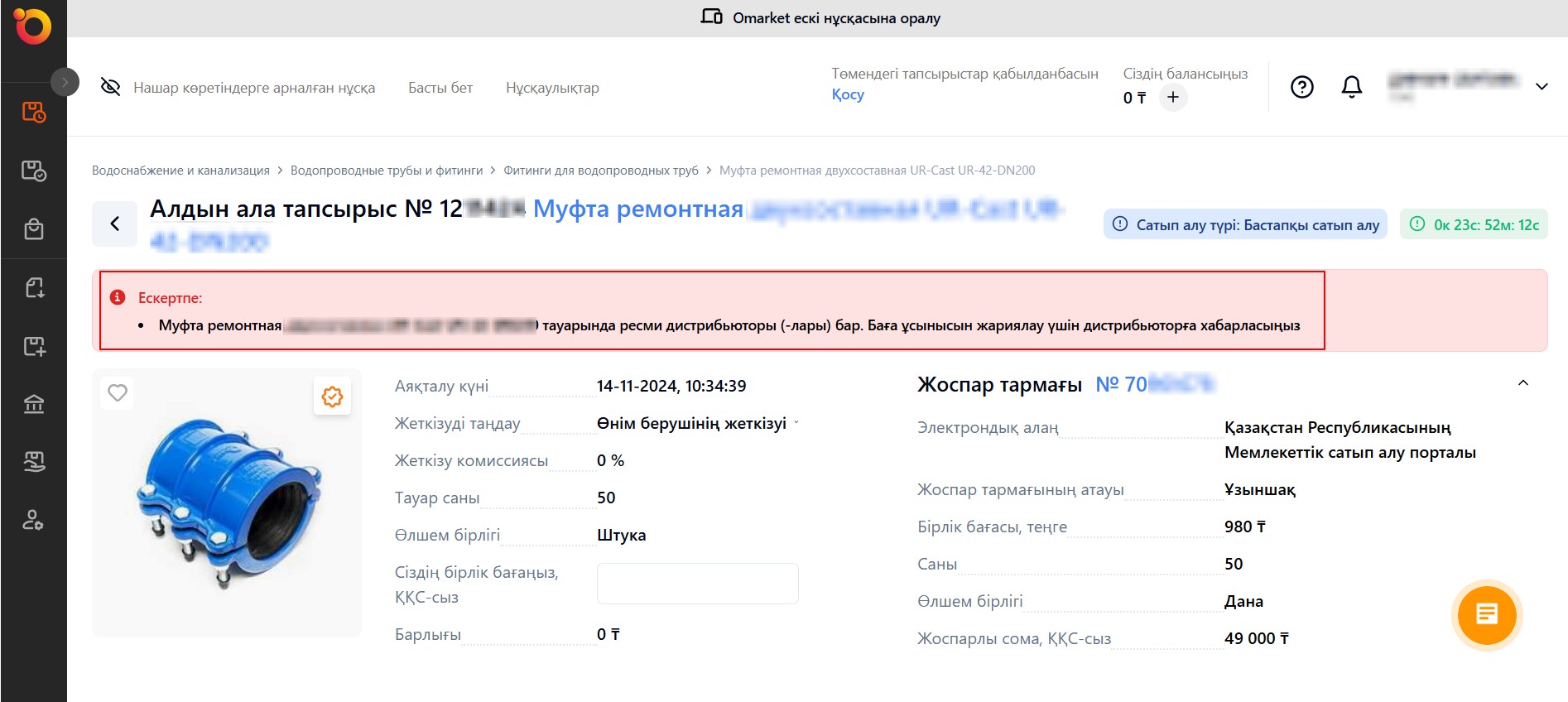Click 'Қосу' to enable accepting orders
1568x702 pixels.
click(848, 94)
